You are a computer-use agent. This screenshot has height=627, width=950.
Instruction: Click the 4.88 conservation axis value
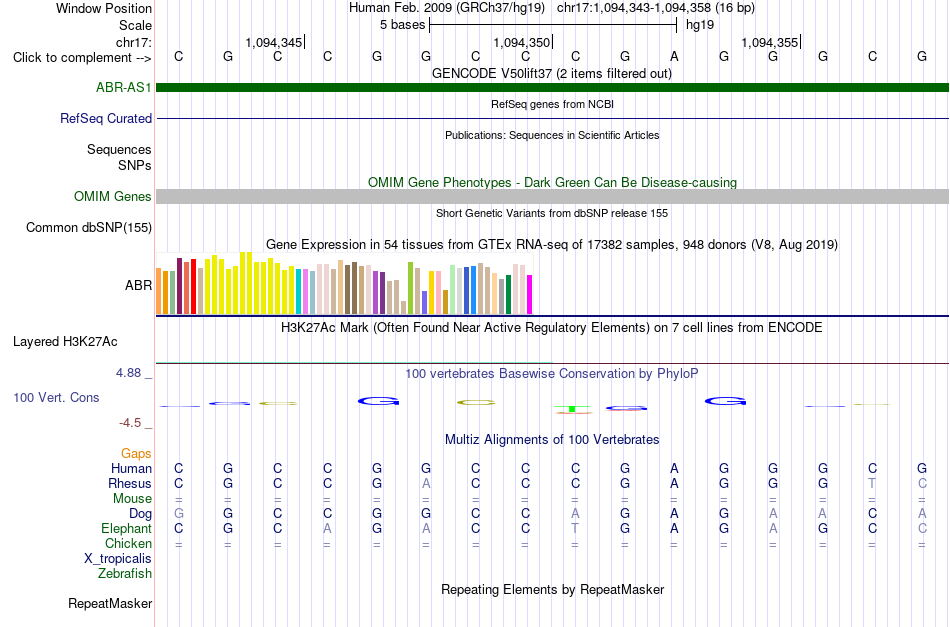pos(128,373)
